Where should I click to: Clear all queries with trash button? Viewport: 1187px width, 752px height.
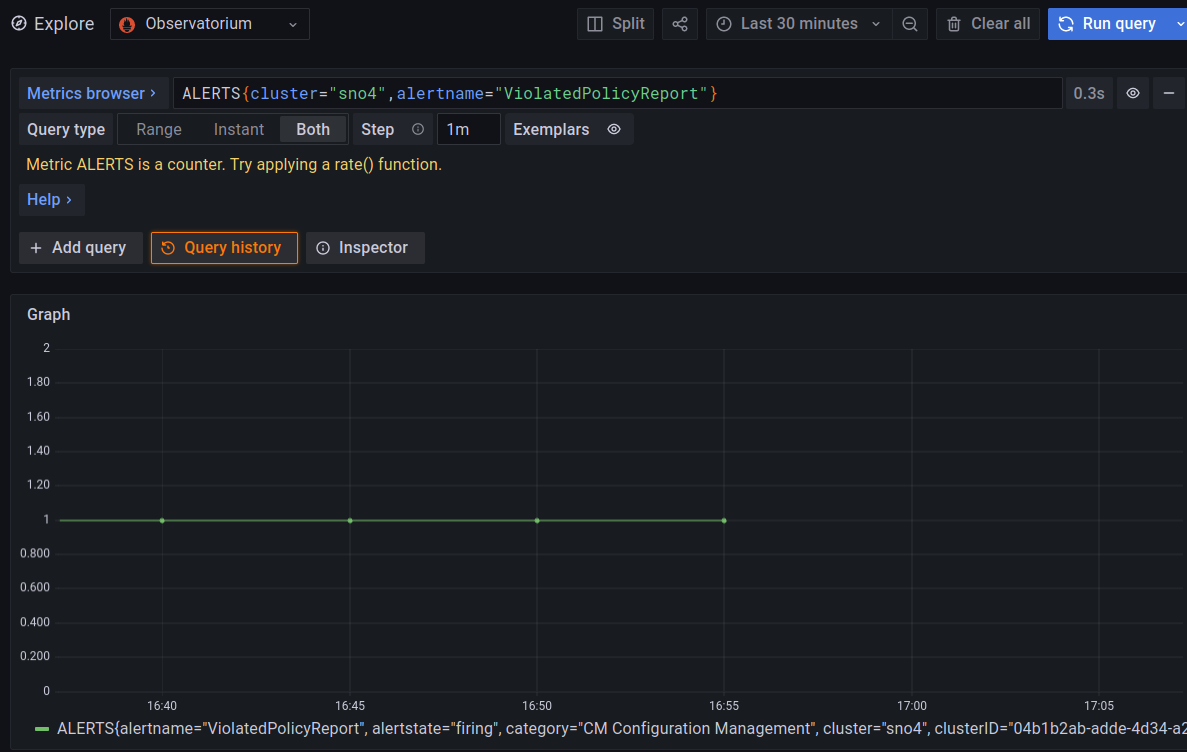coord(987,24)
